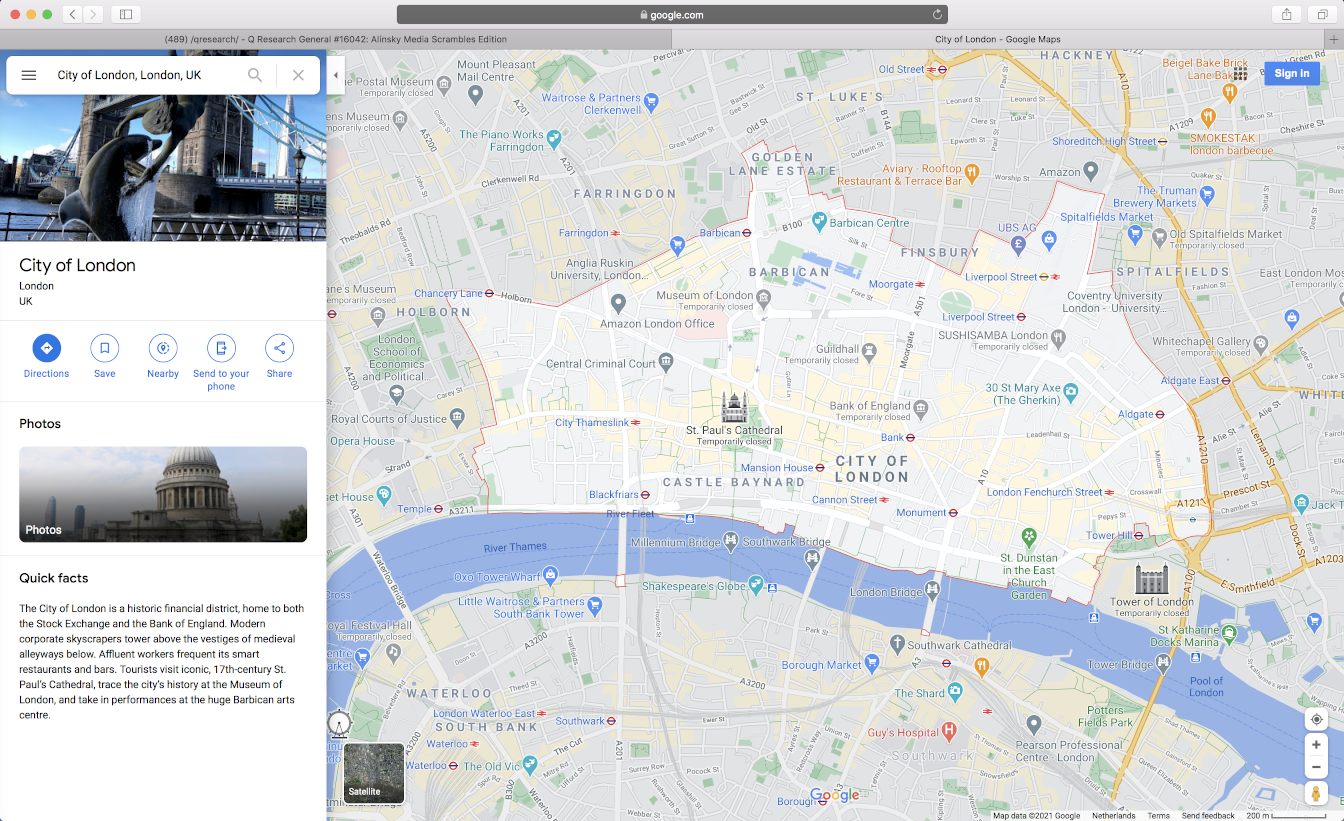
Task: Select Southwark Cathedral marker
Action: [898, 642]
